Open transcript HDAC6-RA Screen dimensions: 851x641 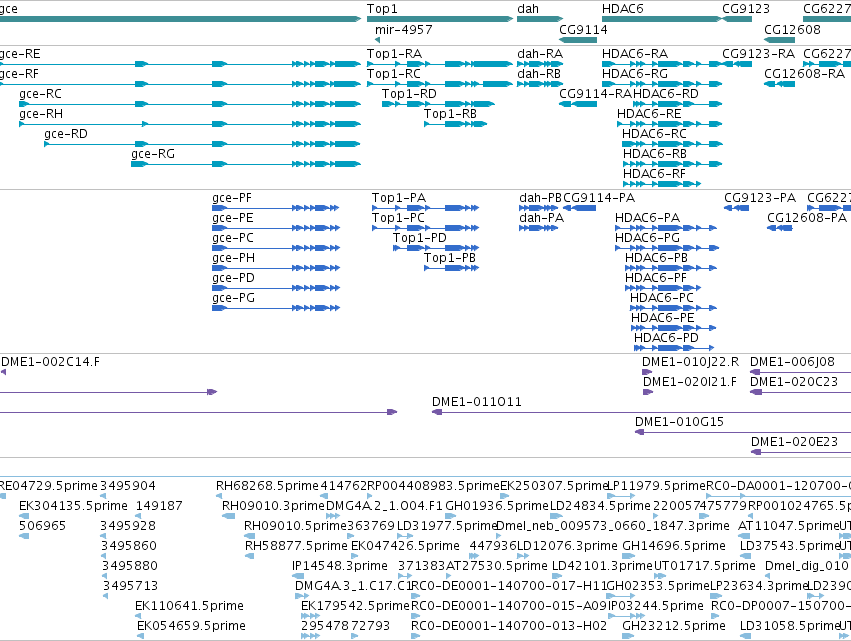point(635,54)
